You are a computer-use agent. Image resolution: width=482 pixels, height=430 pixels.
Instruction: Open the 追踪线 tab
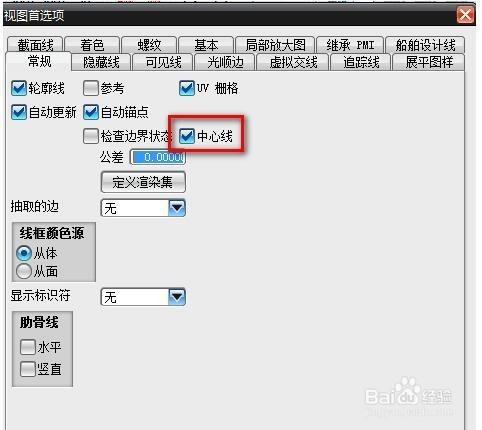[361, 62]
